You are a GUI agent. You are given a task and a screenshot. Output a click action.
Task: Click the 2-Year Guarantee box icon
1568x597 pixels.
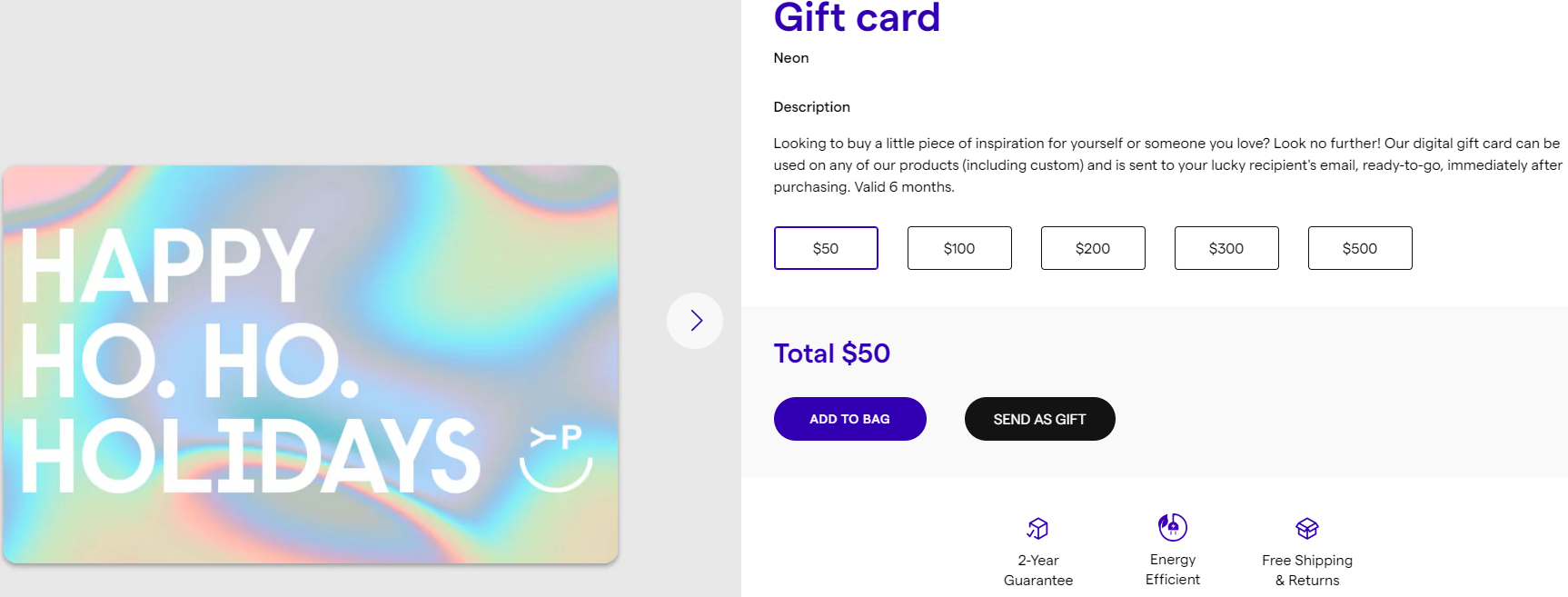pyautogui.click(x=1037, y=528)
